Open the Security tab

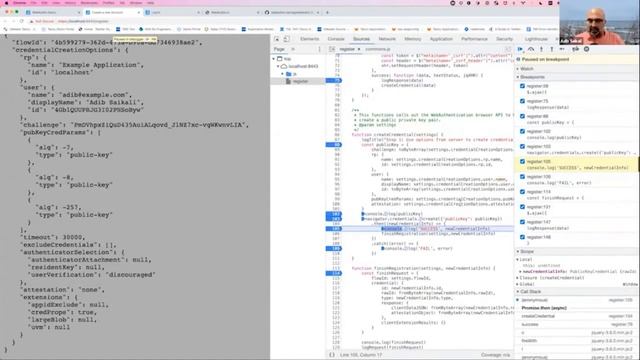coord(504,39)
